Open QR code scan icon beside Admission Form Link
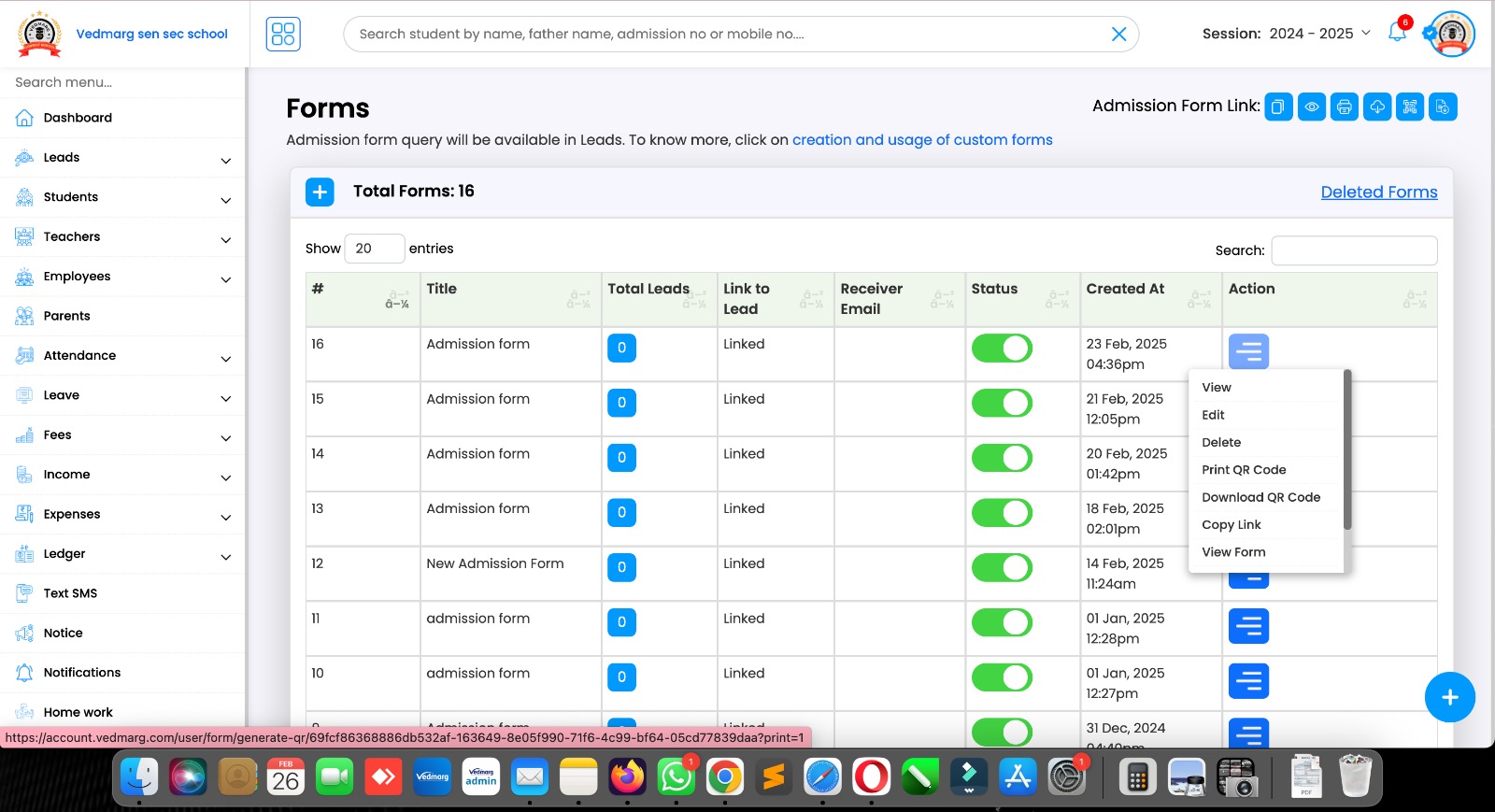The height and width of the screenshot is (812, 1495). [x=1410, y=107]
